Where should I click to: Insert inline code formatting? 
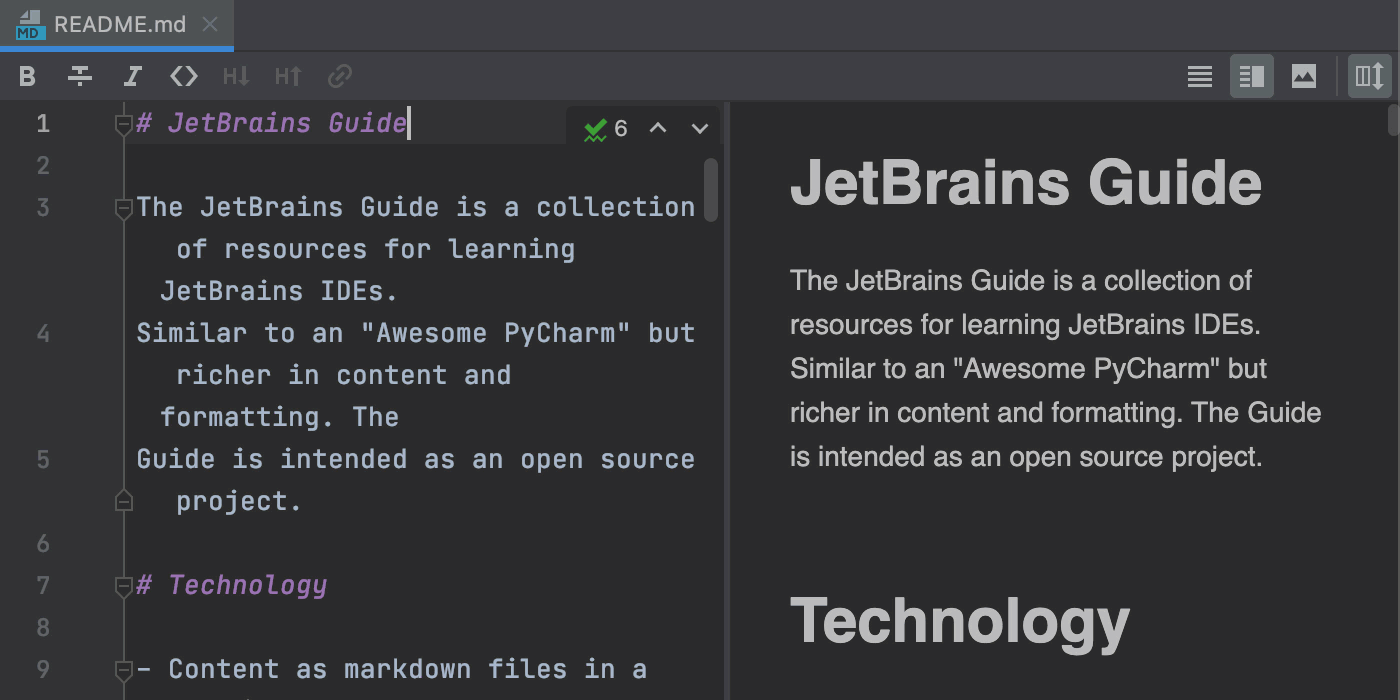(x=184, y=76)
